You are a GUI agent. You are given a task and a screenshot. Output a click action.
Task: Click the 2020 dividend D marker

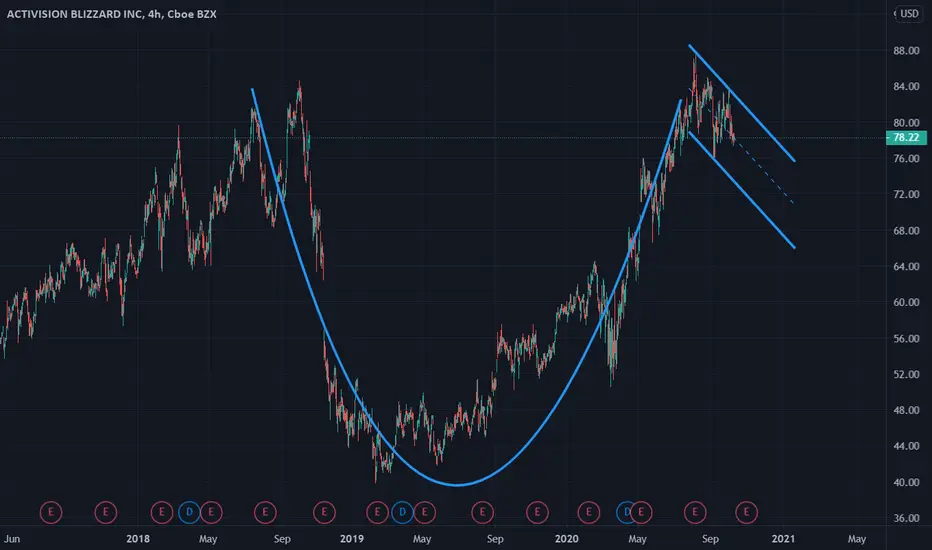[x=624, y=512]
